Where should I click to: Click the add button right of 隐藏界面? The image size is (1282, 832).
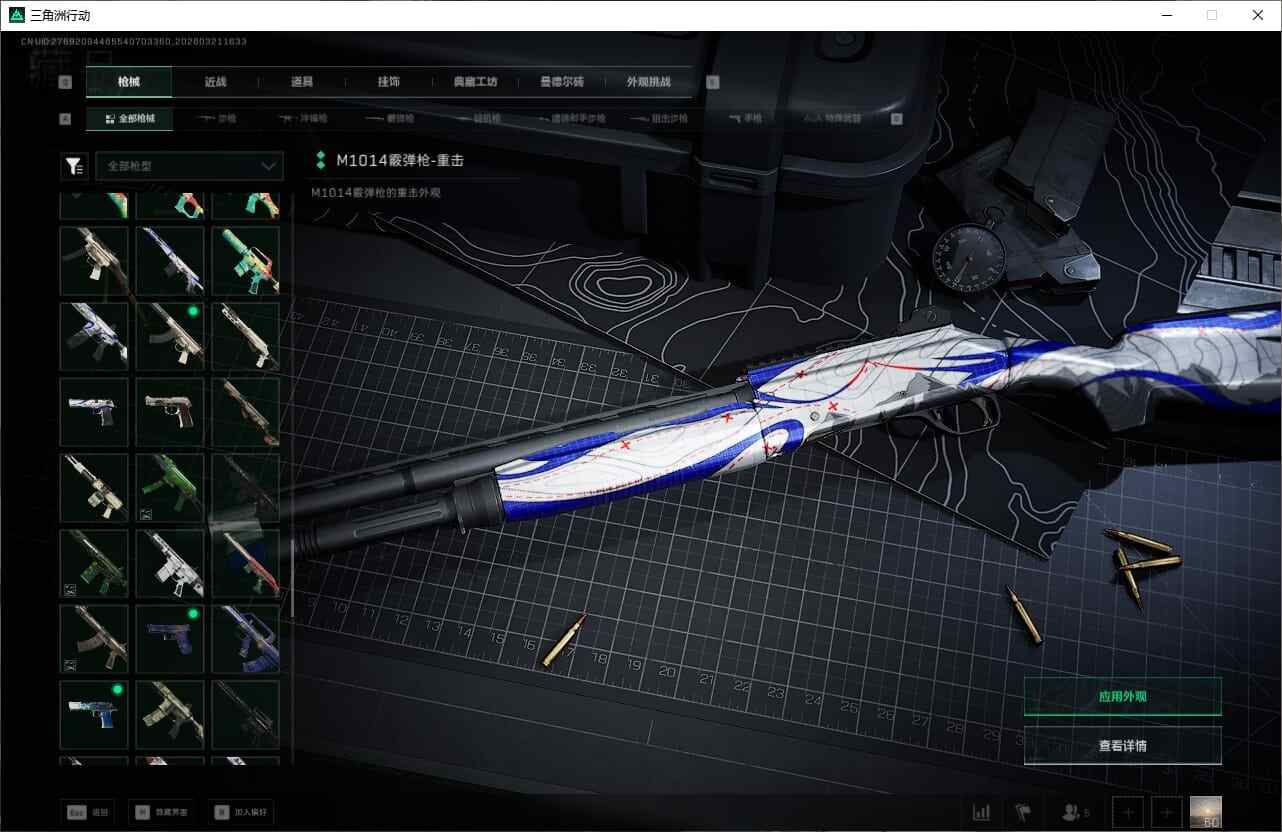pos(240,812)
